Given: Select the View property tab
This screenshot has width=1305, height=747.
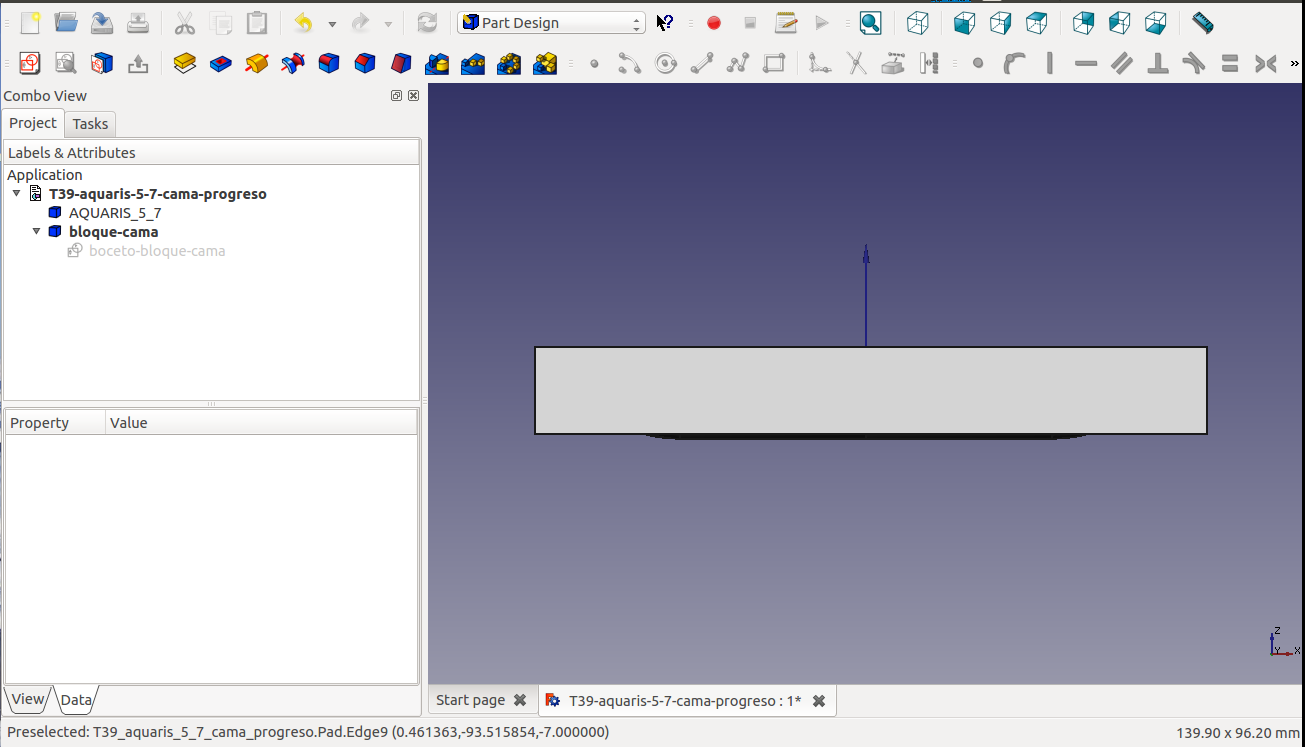Looking at the screenshot, I should (27, 699).
